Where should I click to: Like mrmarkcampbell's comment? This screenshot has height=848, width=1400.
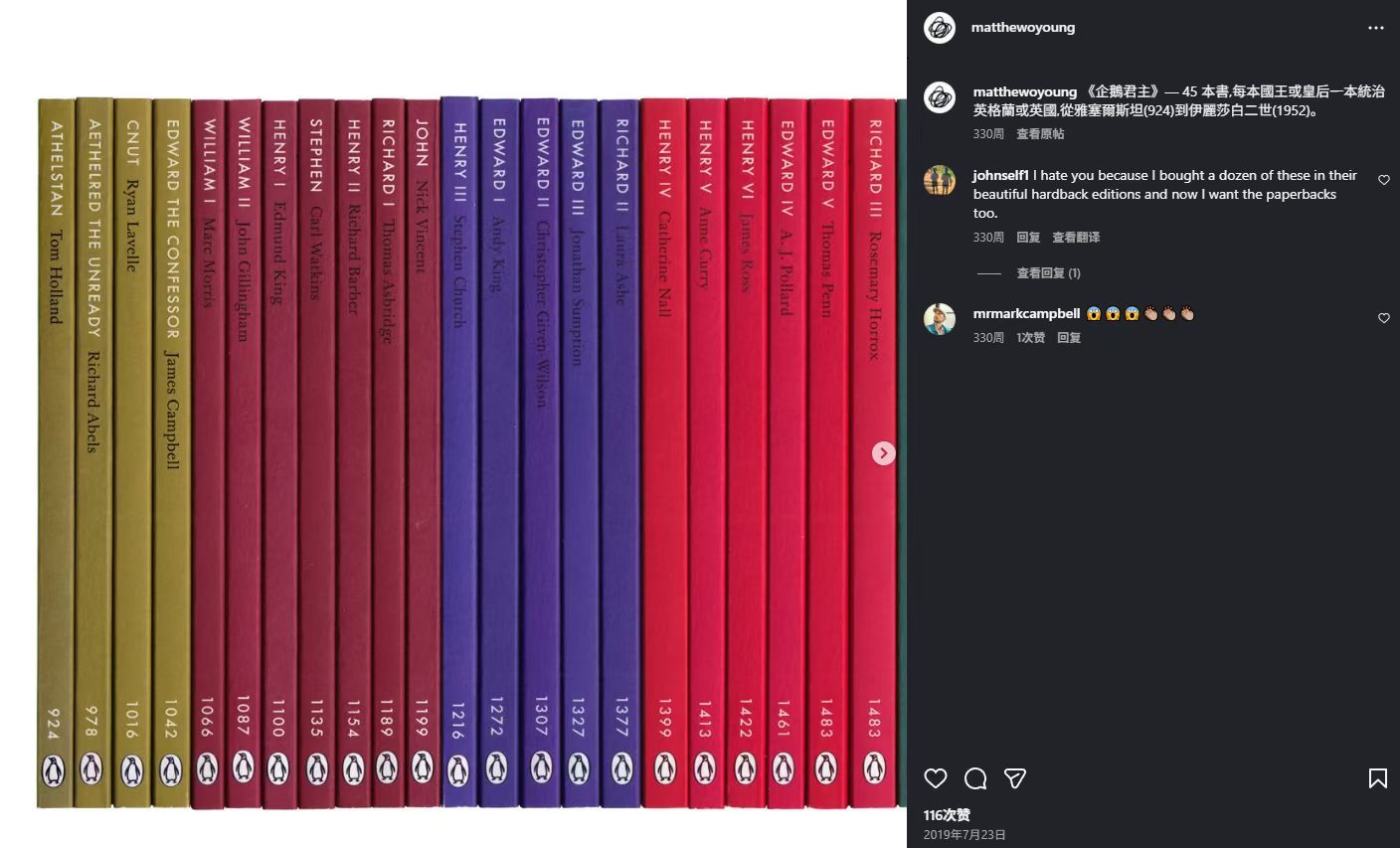(x=1383, y=318)
